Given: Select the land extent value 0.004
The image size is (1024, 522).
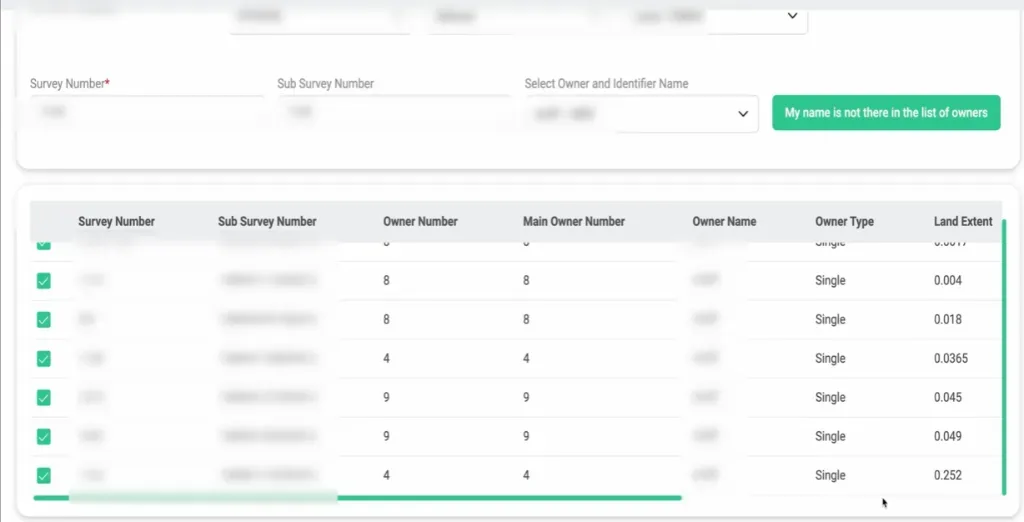Looking at the screenshot, I should (948, 280).
